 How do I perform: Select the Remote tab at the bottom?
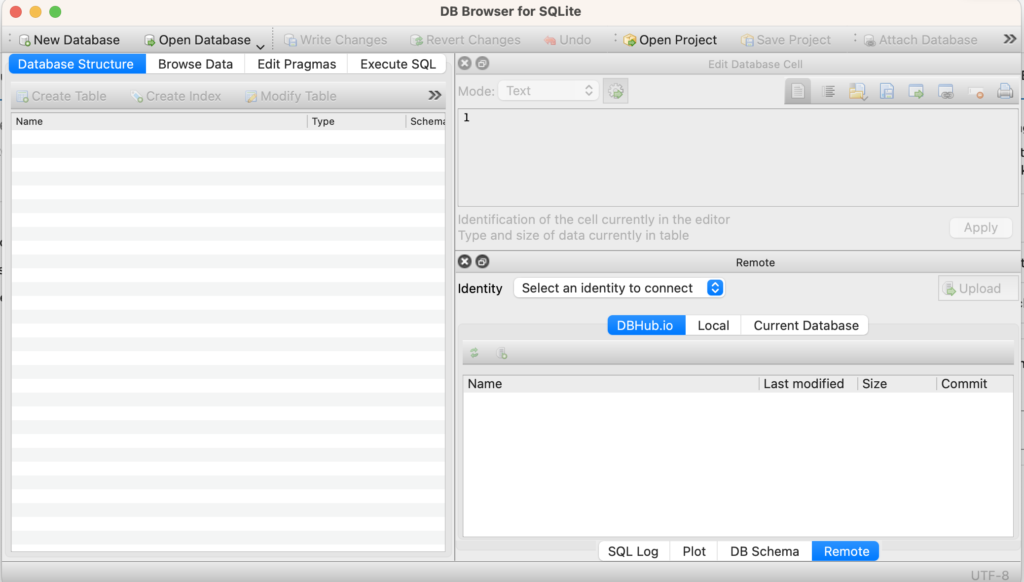coord(845,550)
